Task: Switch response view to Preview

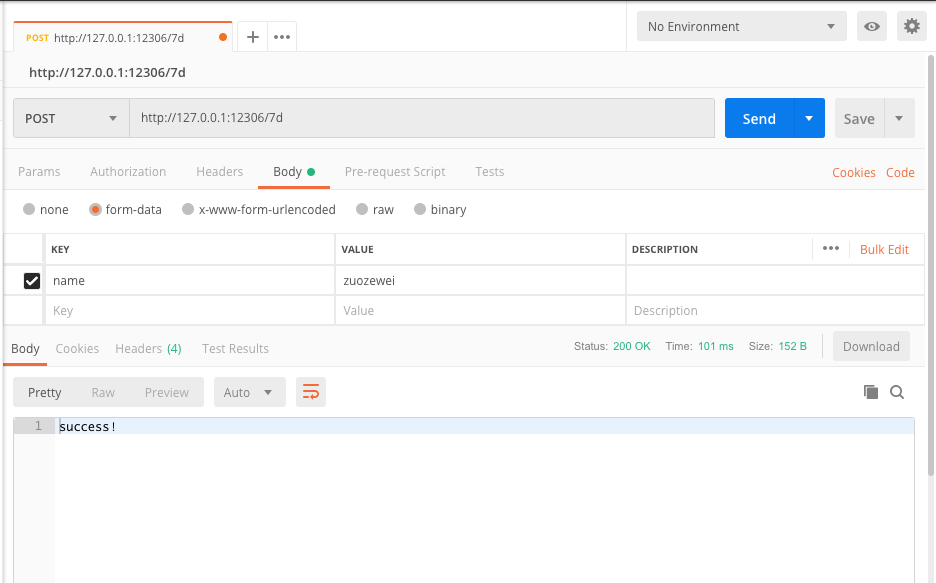Action: 167,392
